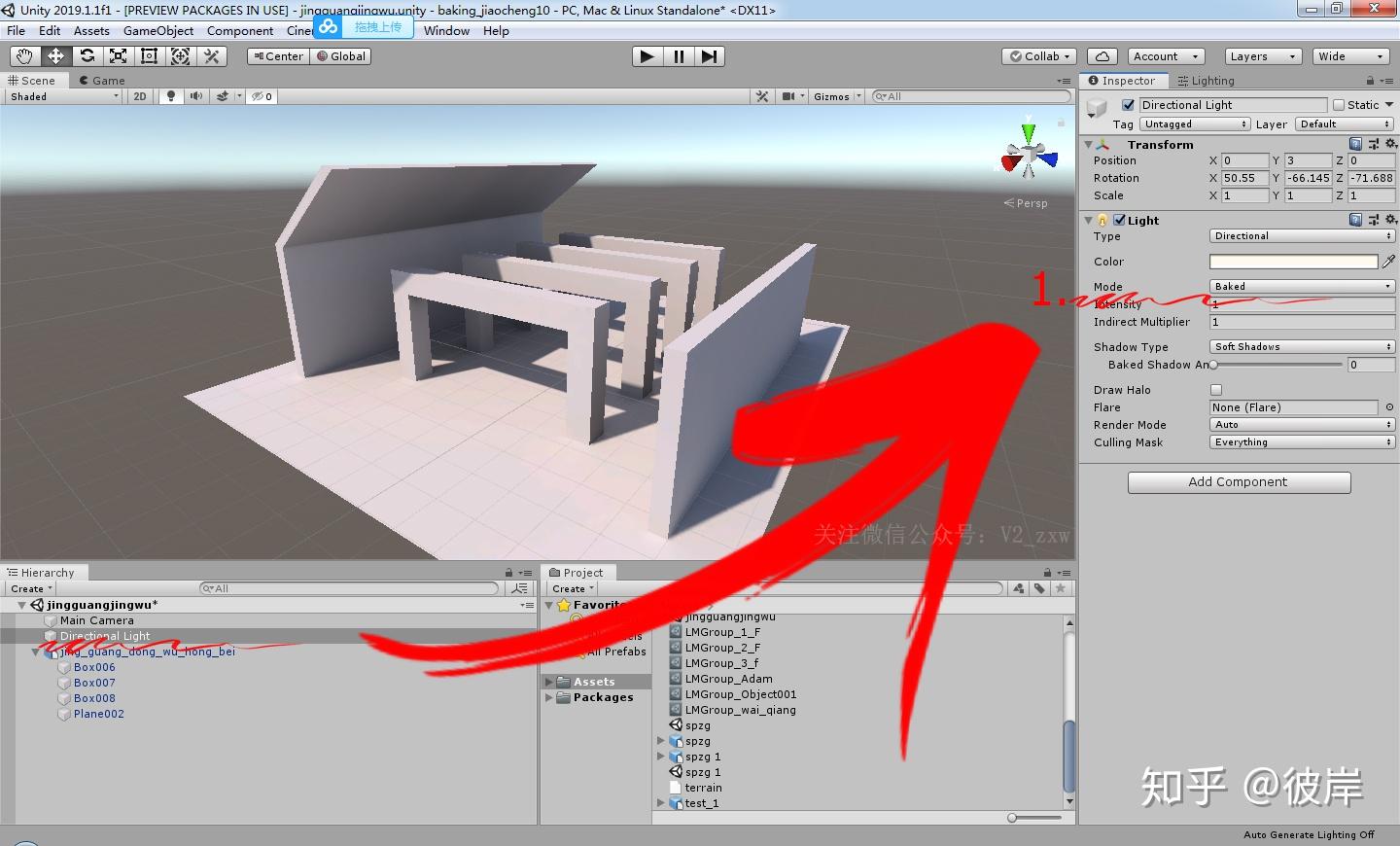Switch to the Game tab
1400x846 pixels.
coord(101,81)
